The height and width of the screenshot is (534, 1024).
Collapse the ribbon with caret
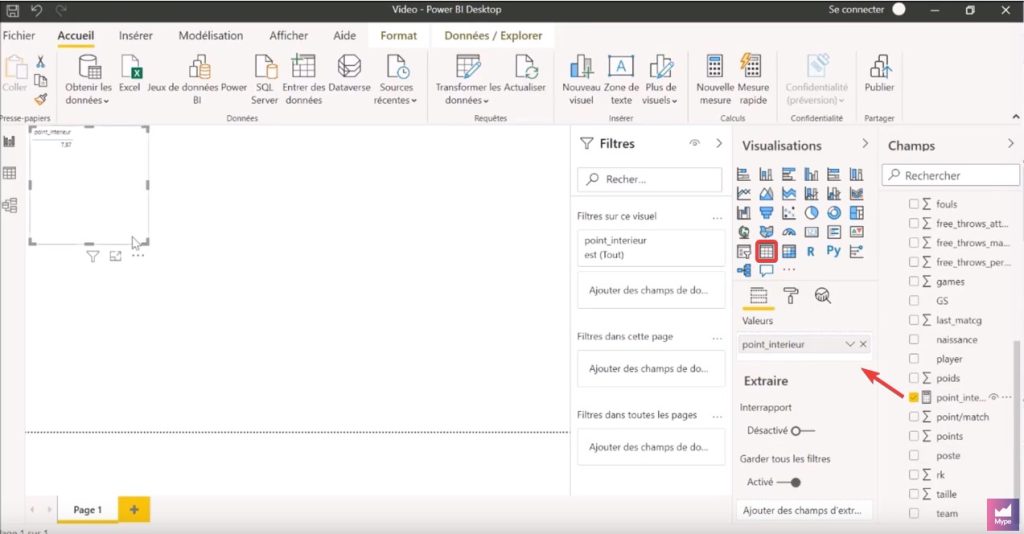(1016, 117)
